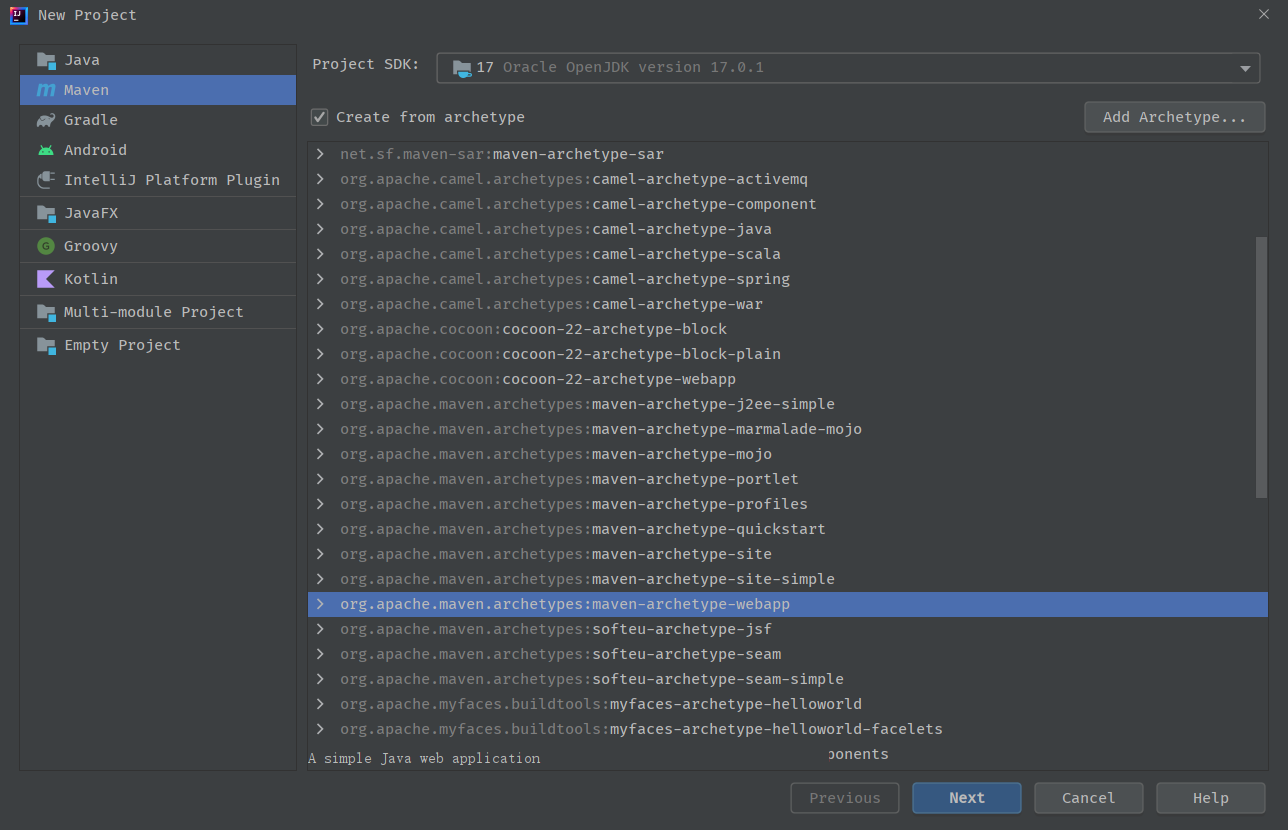Click the Java project type icon

(x=46, y=60)
